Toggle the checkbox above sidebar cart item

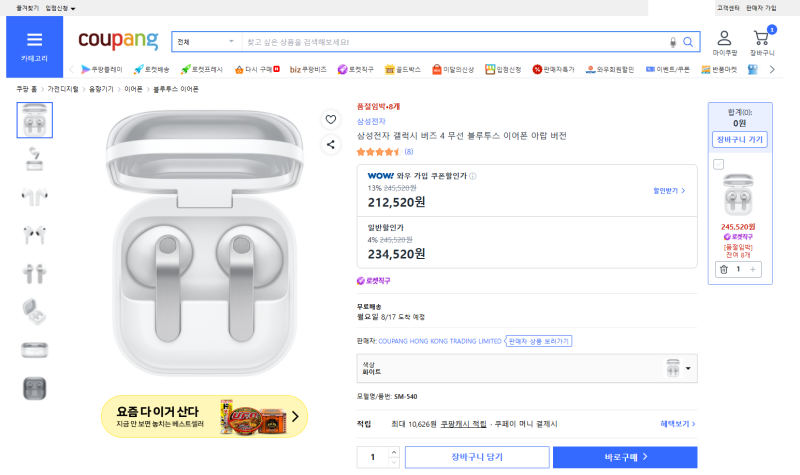pyautogui.click(x=718, y=164)
